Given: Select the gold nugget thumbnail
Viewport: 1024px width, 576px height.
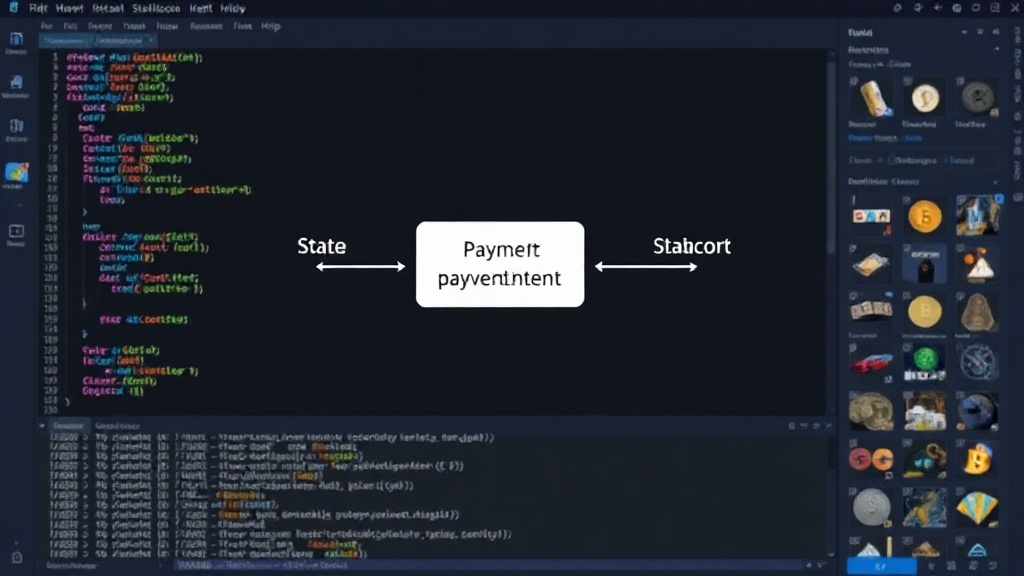Looking at the screenshot, I should point(871,411).
